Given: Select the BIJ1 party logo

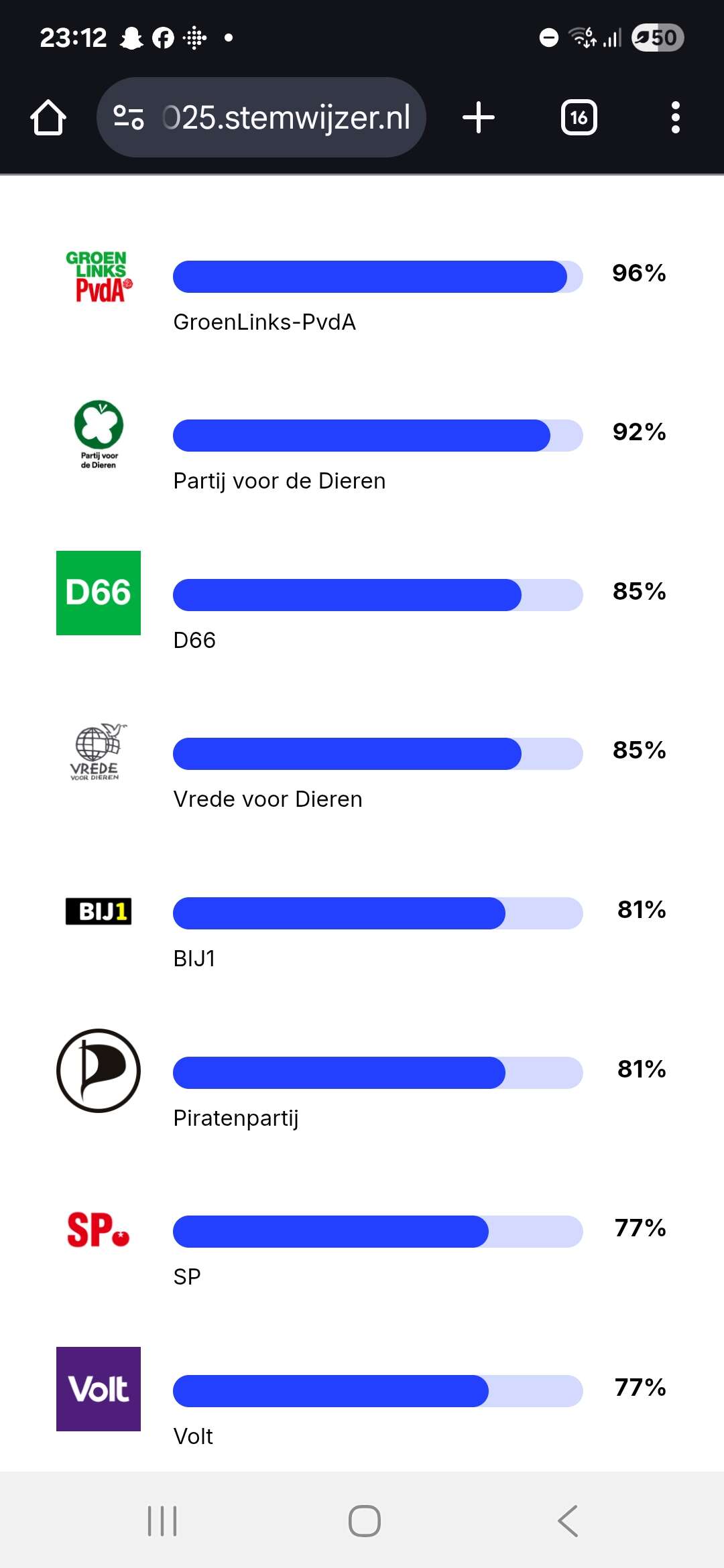Looking at the screenshot, I should tap(99, 911).
